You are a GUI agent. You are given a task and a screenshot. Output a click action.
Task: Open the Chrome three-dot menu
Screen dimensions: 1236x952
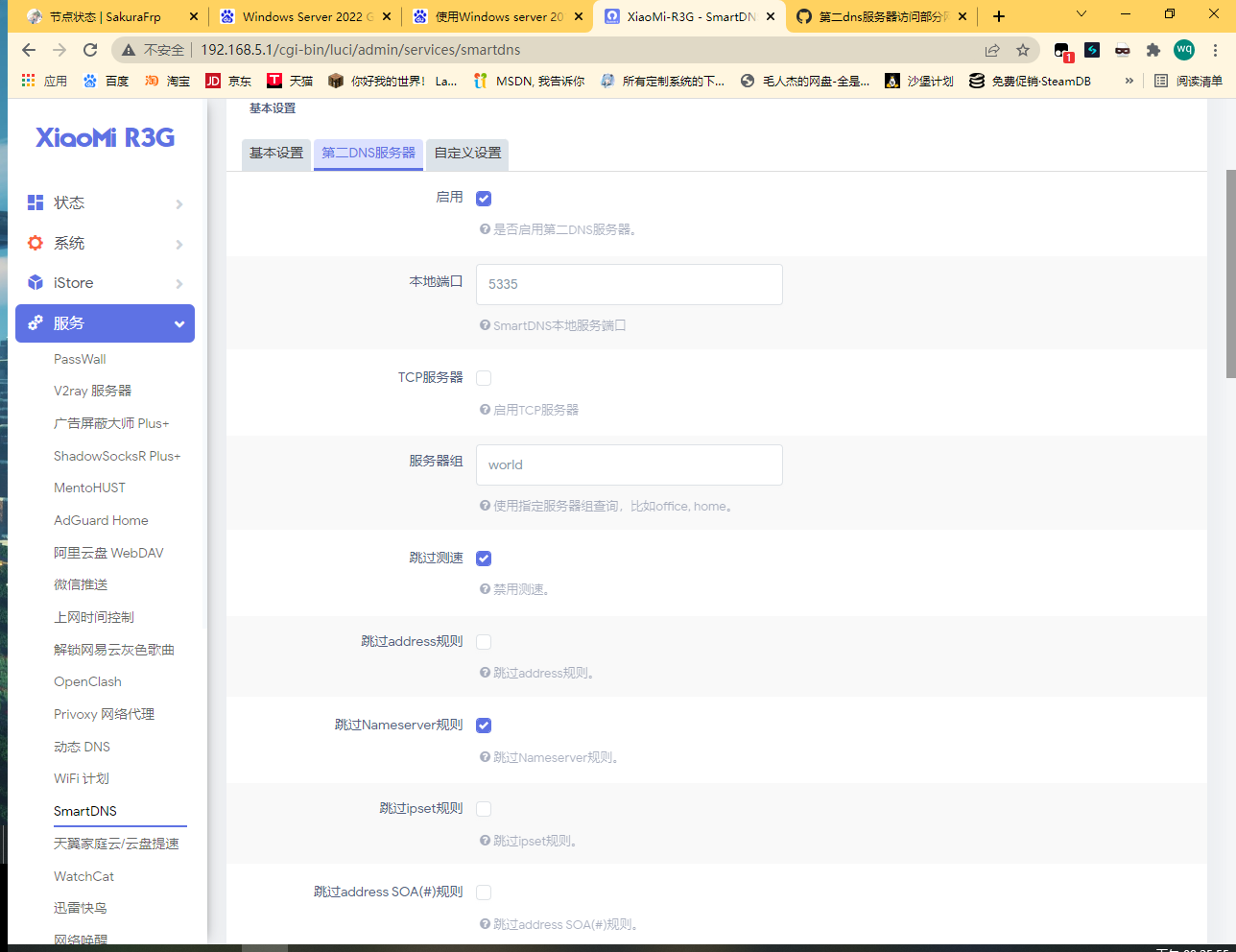(x=1215, y=50)
